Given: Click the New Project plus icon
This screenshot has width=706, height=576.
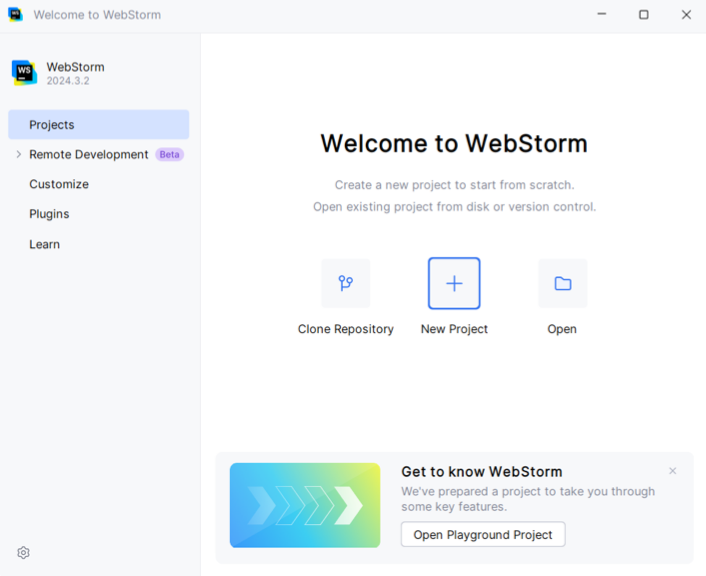Looking at the screenshot, I should (x=454, y=283).
